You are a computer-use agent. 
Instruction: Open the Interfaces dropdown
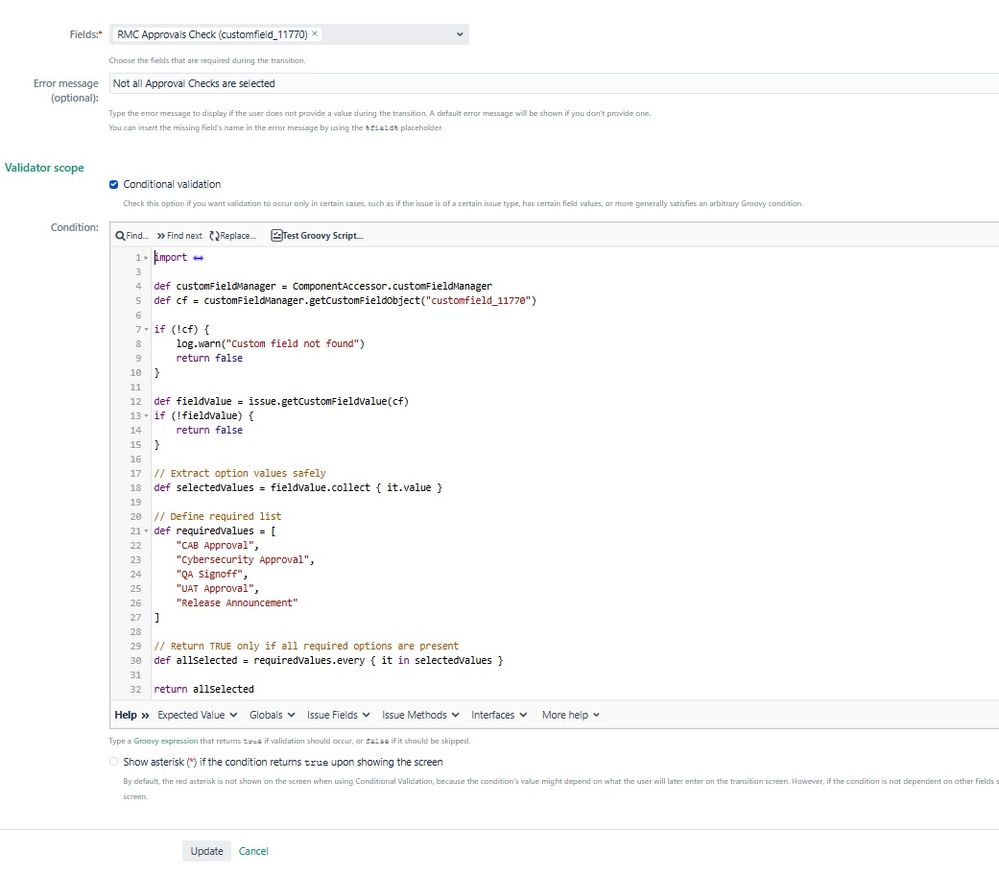pos(498,714)
